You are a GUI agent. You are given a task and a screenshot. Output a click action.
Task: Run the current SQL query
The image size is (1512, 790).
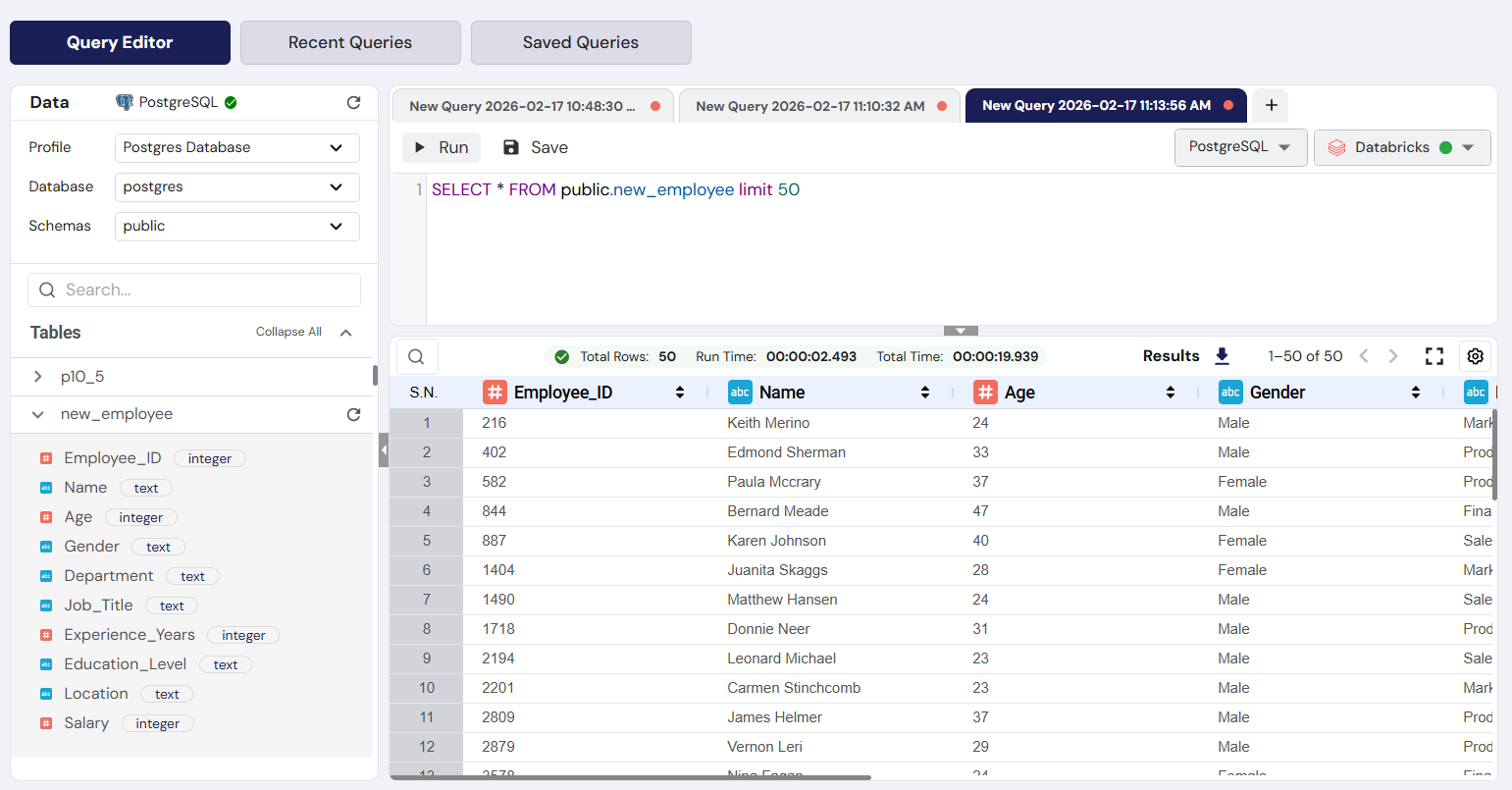[x=441, y=147]
